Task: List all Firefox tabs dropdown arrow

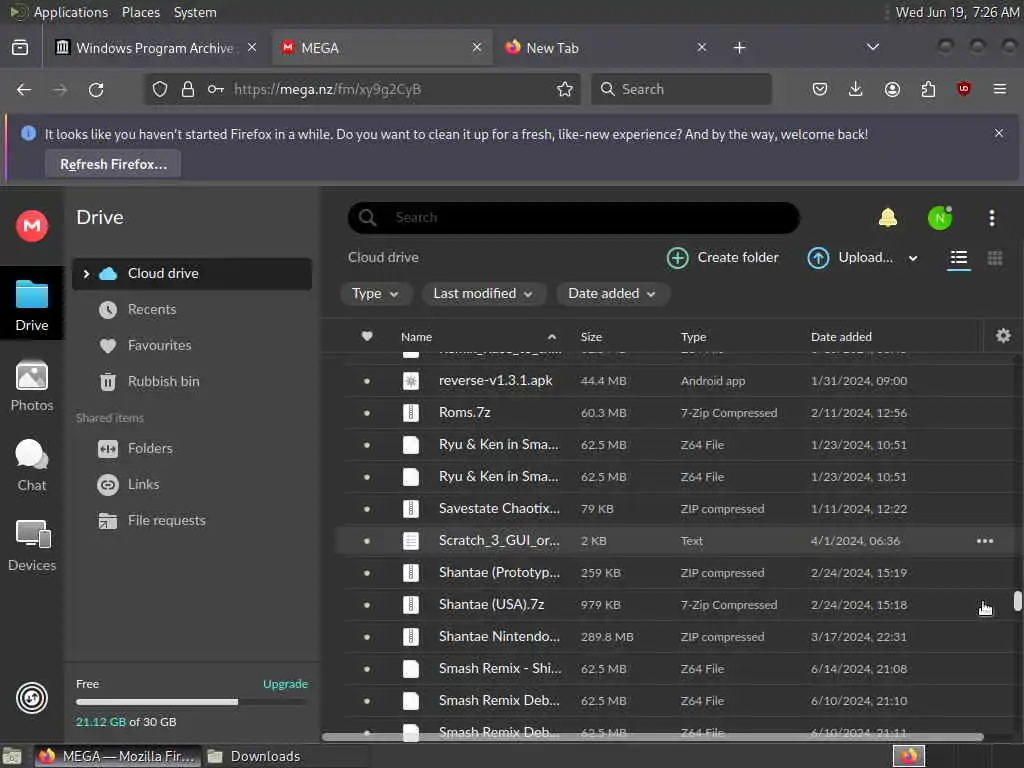Action: [x=872, y=47]
